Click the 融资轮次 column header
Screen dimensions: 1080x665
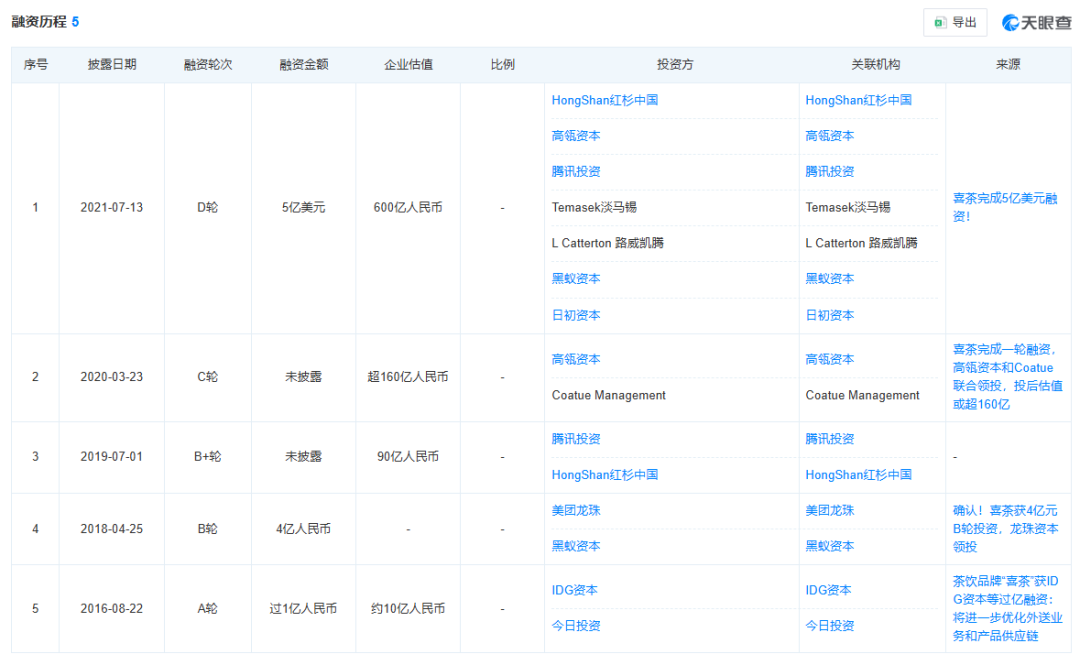coord(207,65)
